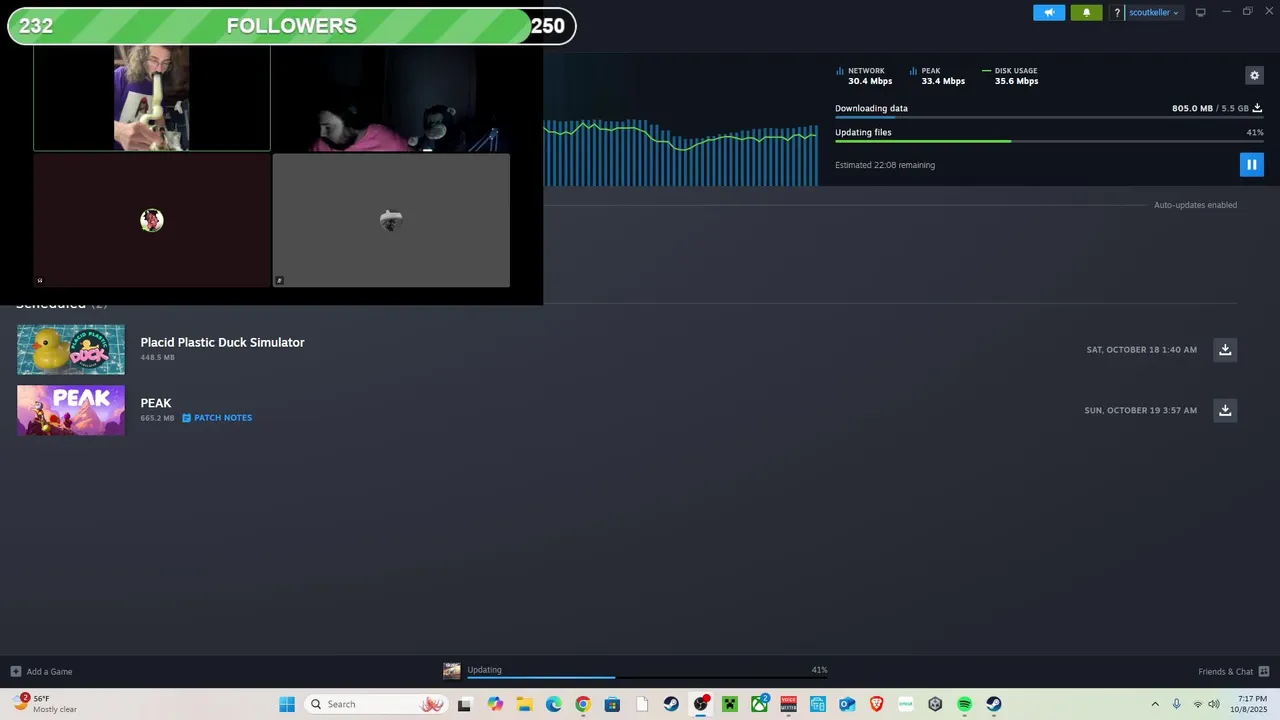The image size is (1280, 720).
Task: Start the PEAK update download icon
Action: (x=1225, y=410)
